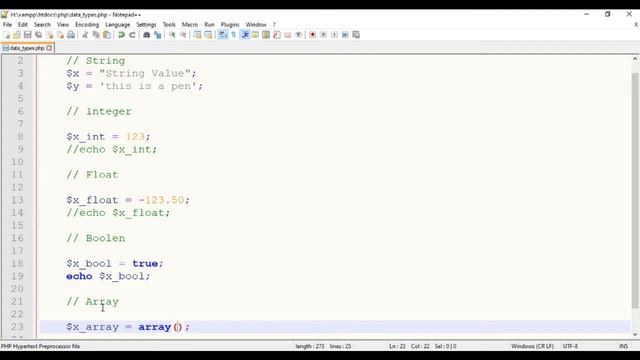Close the data_types.php tab
Image resolution: width=640 pixels, height=360 pixels.
[49, 48]
